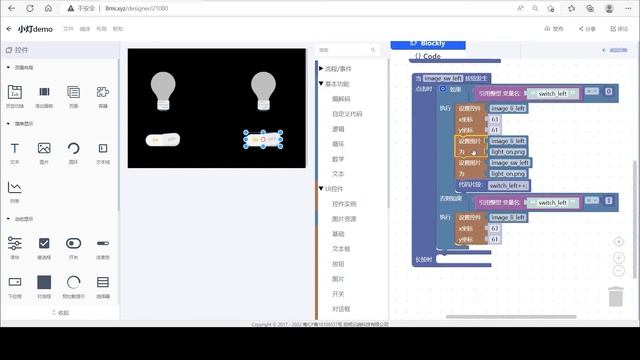Screen dimensions: 640x360
Task: Click the rightmost header button
Action: click(619, 29)
